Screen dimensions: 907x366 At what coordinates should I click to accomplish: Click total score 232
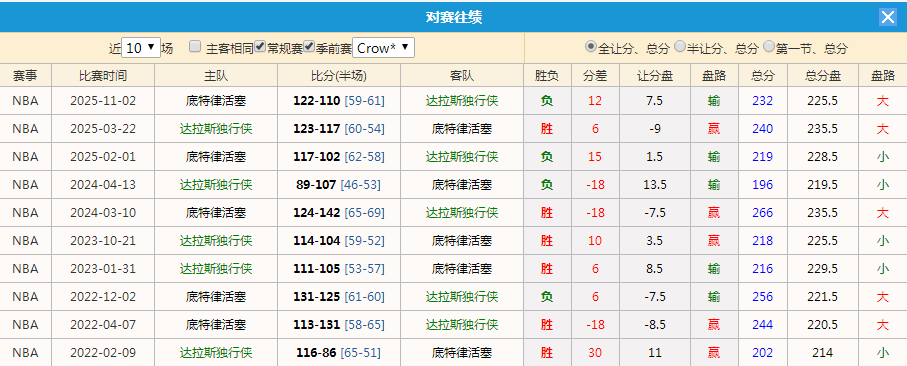762,101
